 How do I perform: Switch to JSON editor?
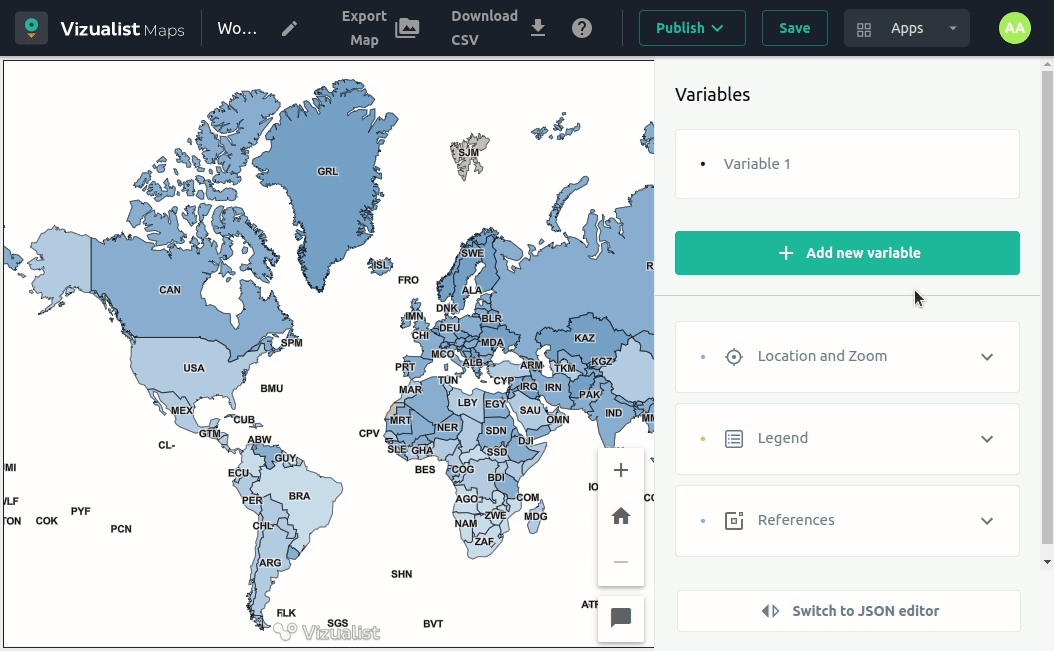[x=849, y=611]
